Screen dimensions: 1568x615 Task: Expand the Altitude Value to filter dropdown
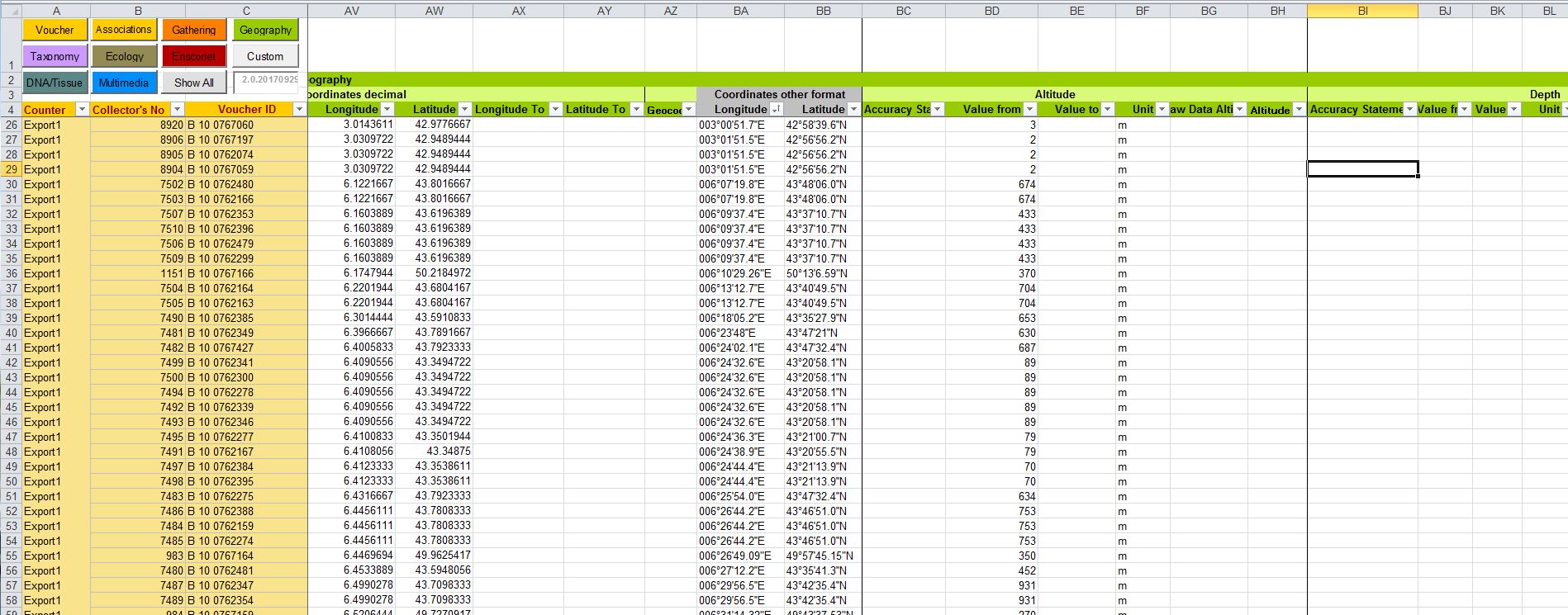[x=1107, y=110]
